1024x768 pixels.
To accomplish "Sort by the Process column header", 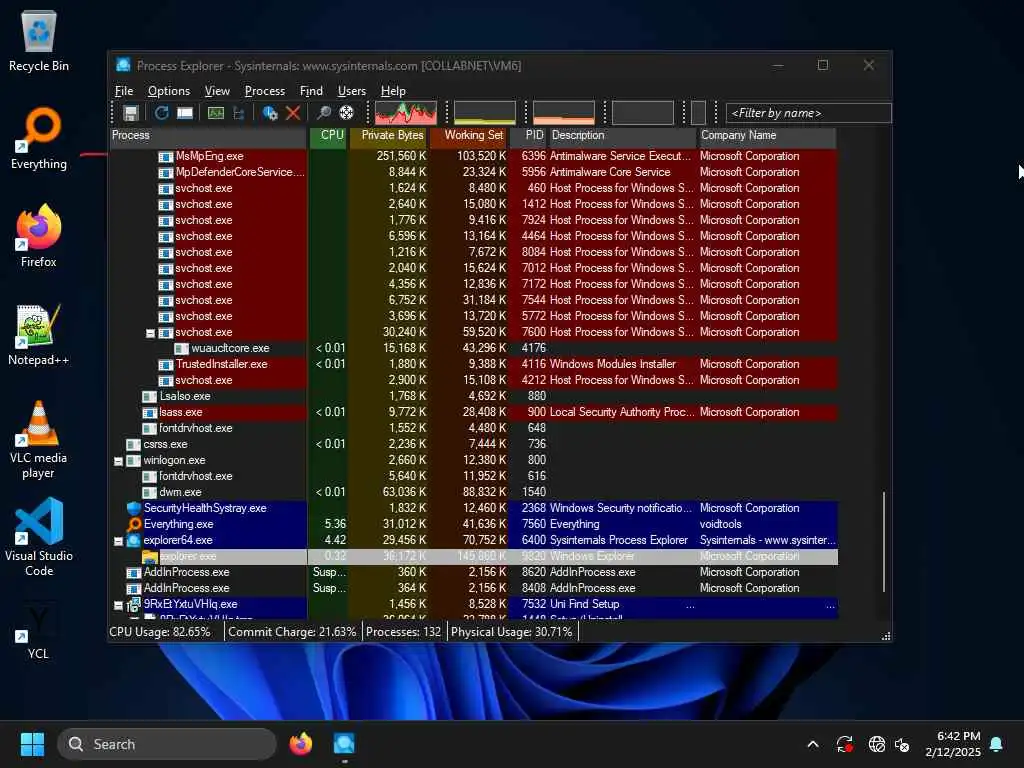I will (208, 135).
